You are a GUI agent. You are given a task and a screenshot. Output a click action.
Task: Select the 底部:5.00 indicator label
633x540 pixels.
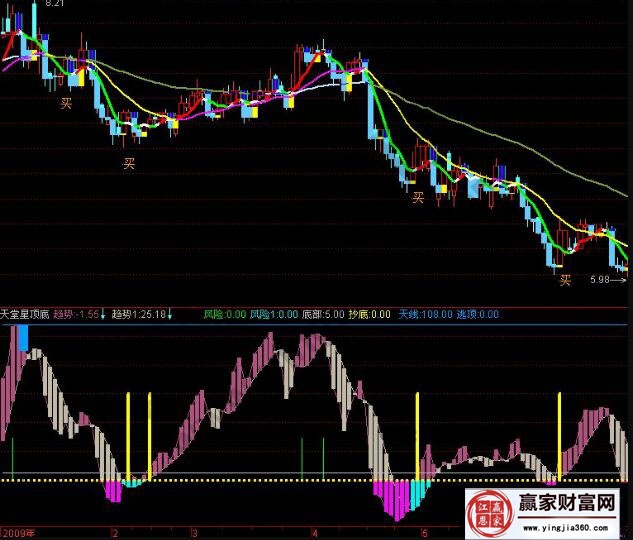pyautogui.click(x=322, y=315)
